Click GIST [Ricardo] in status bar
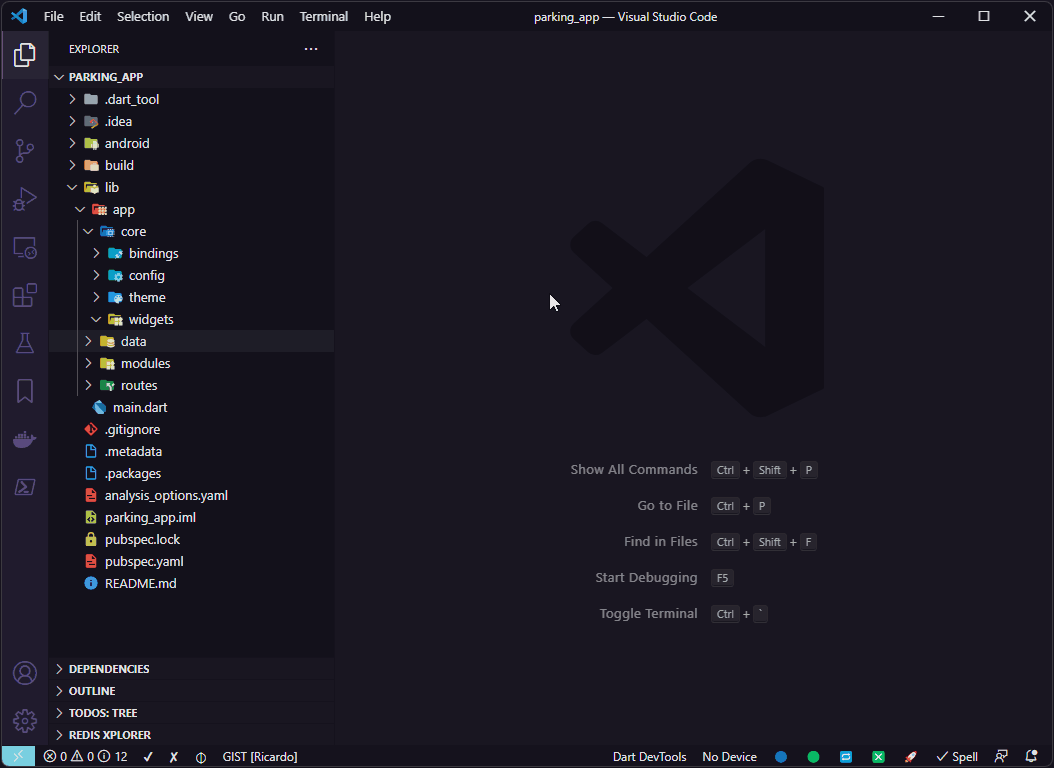The image size is (1054, 768). (x=260, y=757)
